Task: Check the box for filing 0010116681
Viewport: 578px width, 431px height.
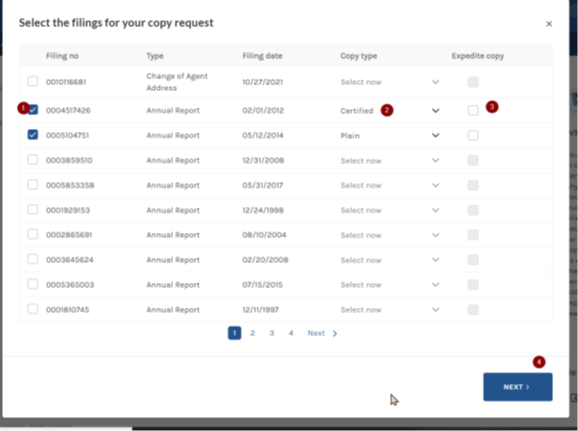Action: click(33, 81)
